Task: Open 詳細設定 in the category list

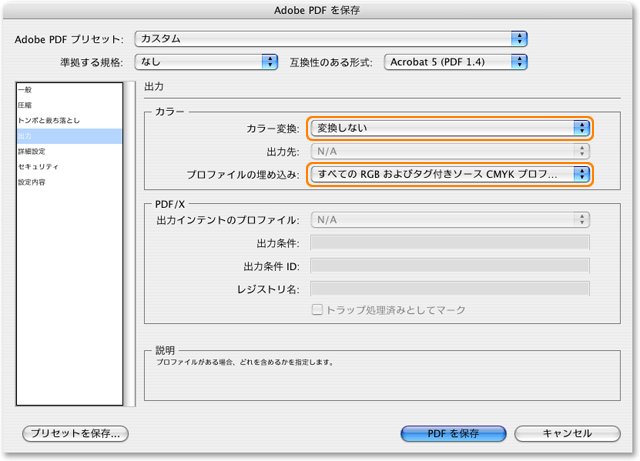Action: (x=31, y=152)
